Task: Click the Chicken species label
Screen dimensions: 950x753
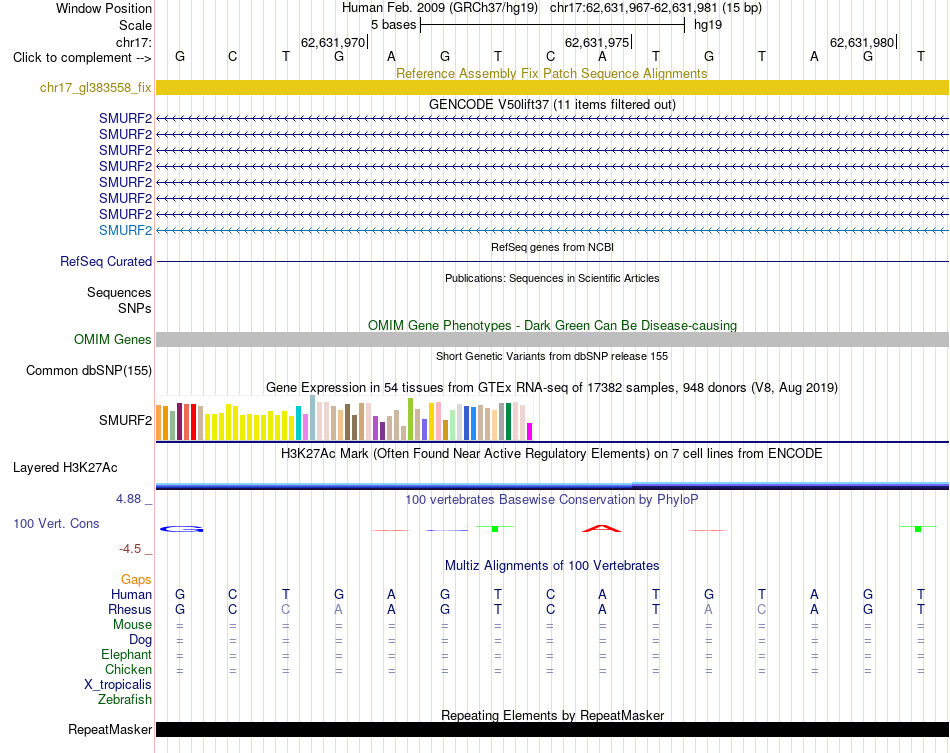Action: (128, 669)
